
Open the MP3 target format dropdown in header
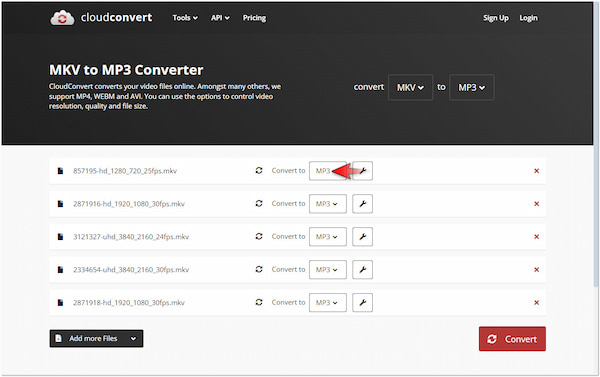471,87
